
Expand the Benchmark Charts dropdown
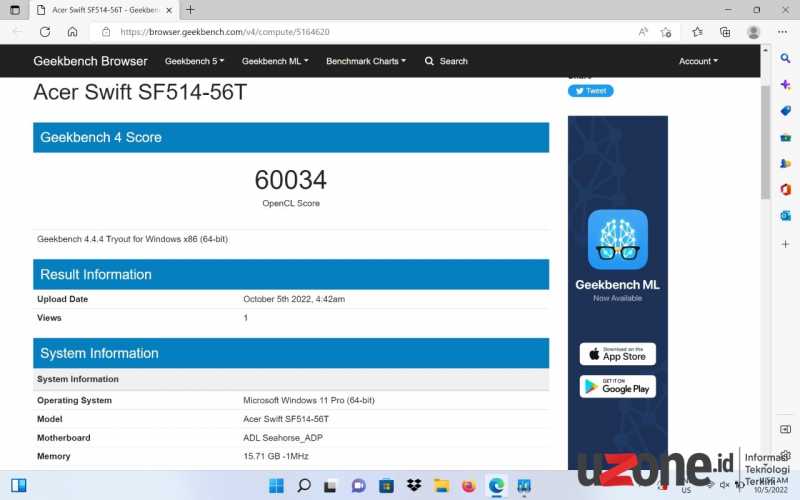pyautogui.click(x=366, y=61)
